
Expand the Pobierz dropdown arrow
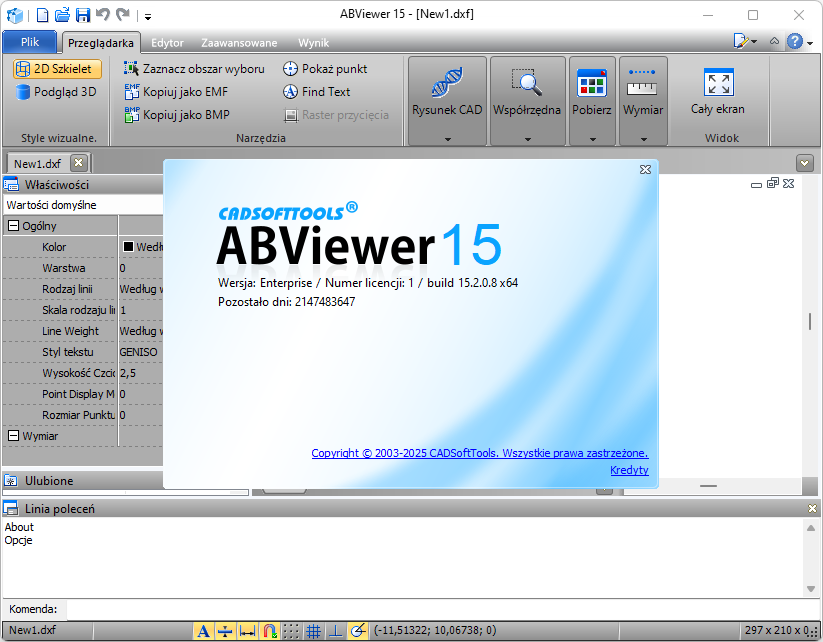(593, 139)
